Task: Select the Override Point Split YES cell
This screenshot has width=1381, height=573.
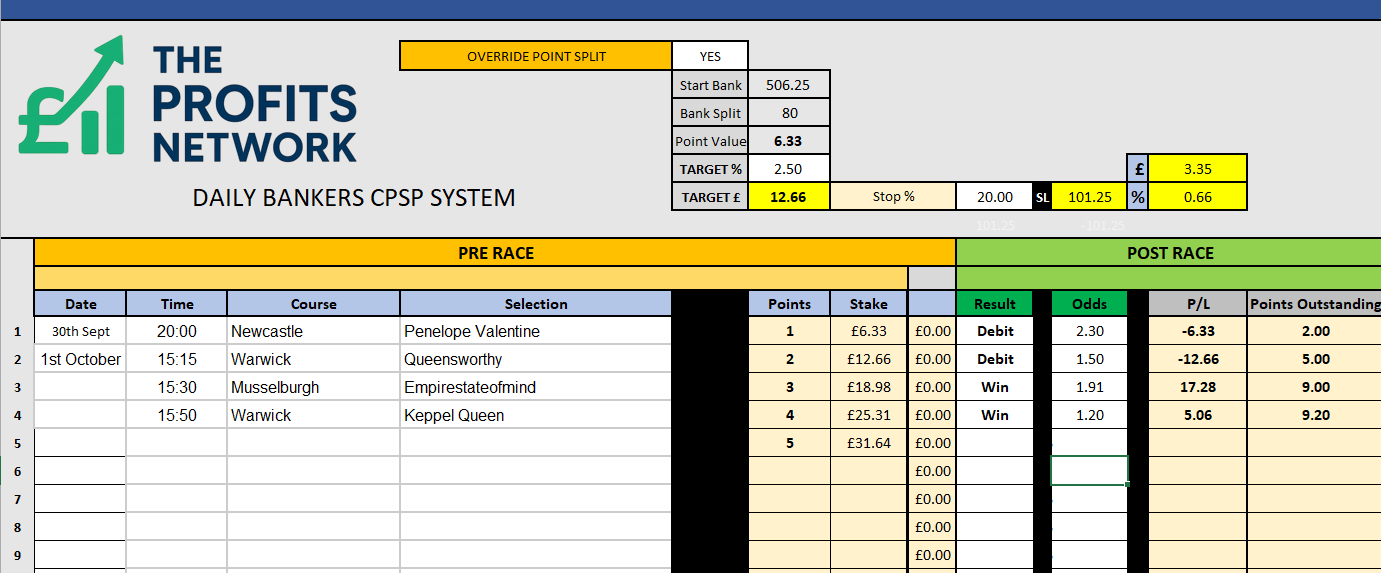Action: pyautogui.click(x=709, y=56)
